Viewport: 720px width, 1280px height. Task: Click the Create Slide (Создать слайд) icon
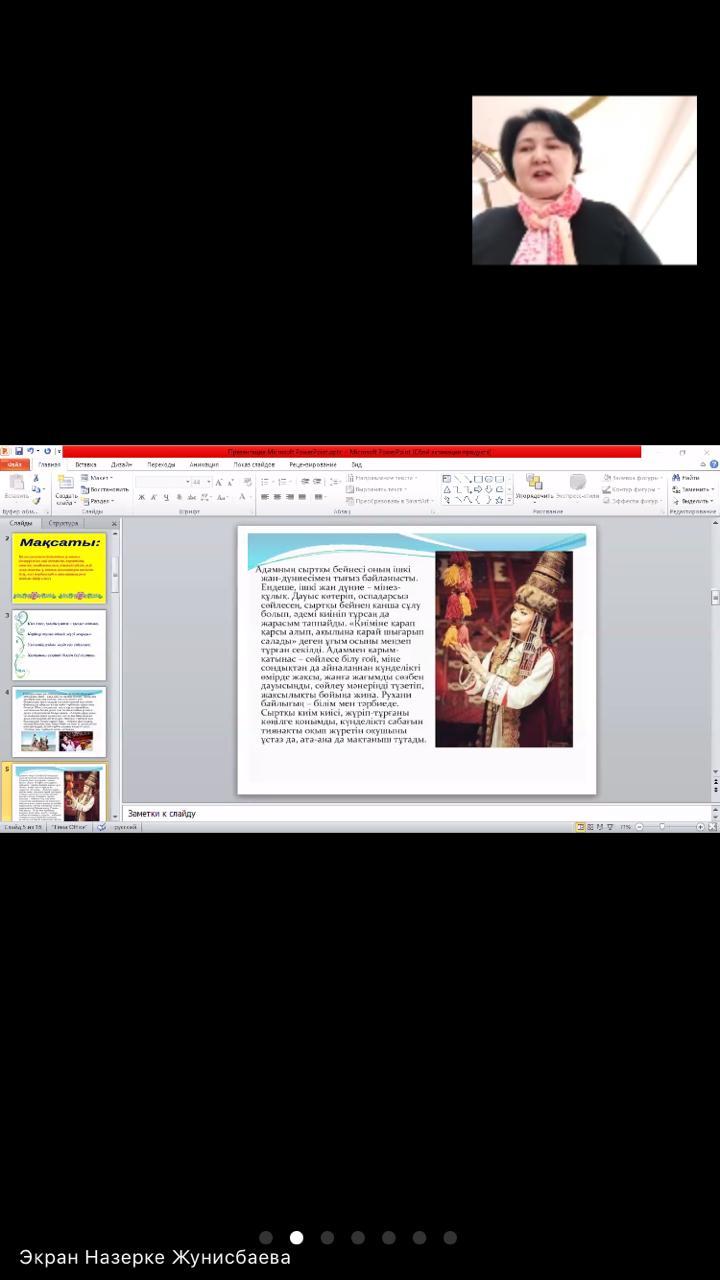[x=66, y=488]
